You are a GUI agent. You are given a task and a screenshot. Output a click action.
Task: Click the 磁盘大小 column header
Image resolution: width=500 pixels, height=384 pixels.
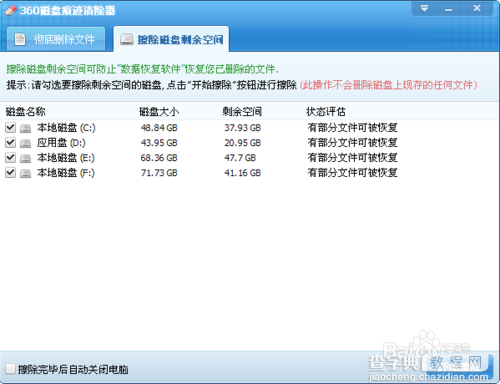coord(159,112)
